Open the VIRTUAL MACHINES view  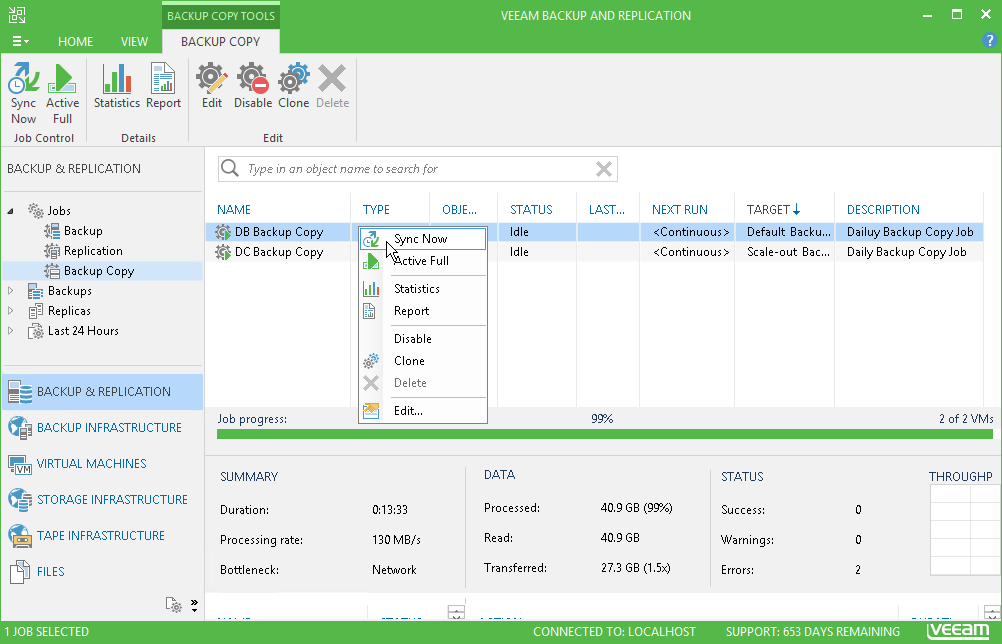click(x=103, y=463)
